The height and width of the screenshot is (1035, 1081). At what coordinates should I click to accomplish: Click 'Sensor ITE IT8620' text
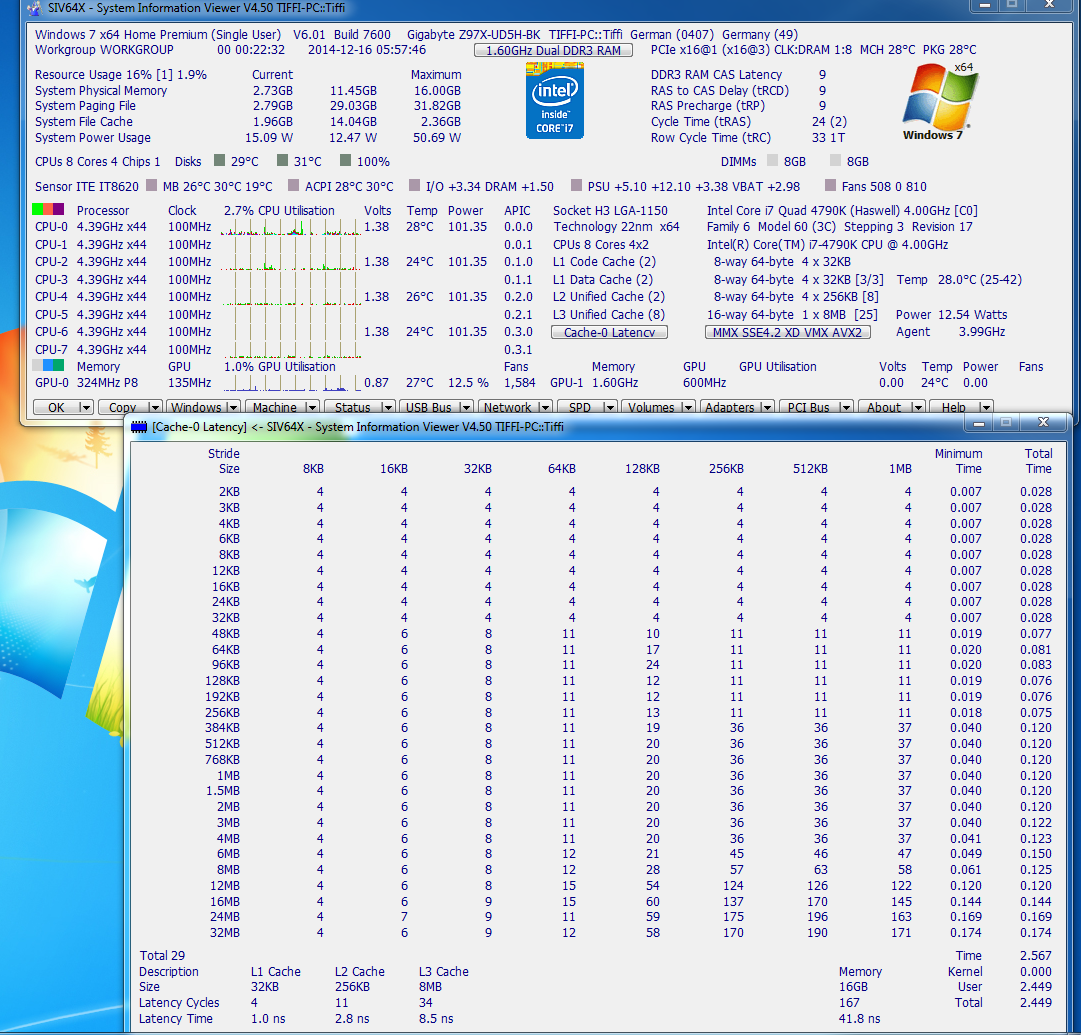click(87, 186)
